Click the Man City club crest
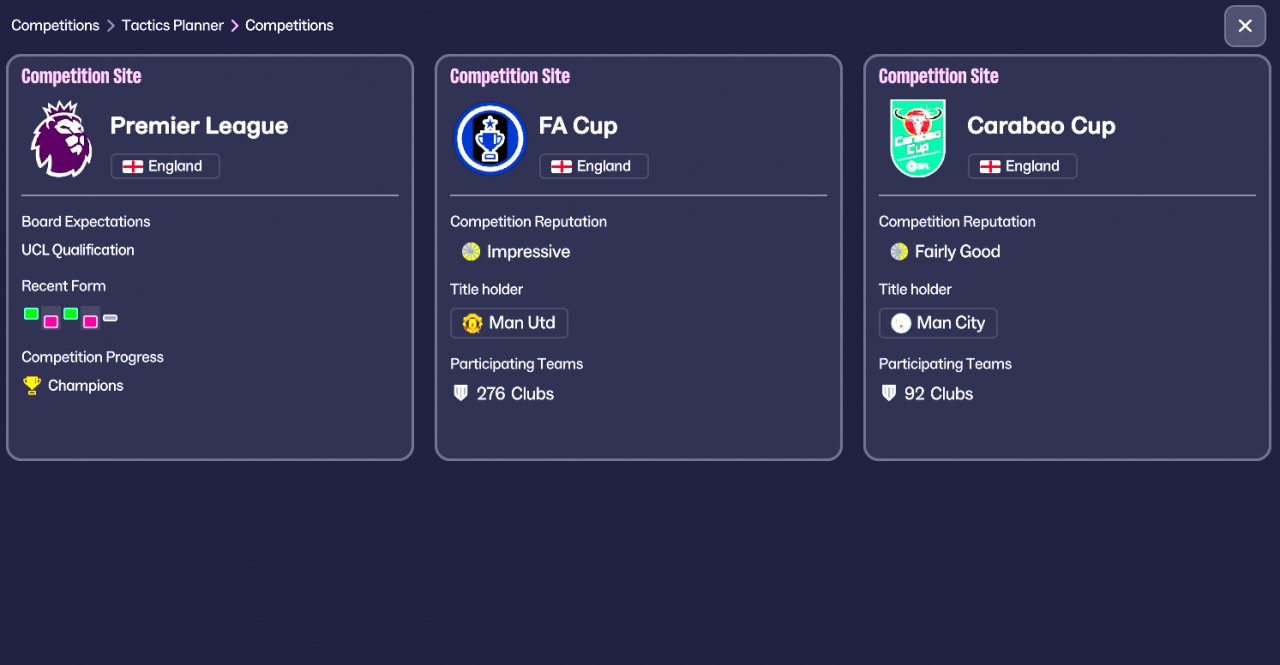 coord(901,323)
